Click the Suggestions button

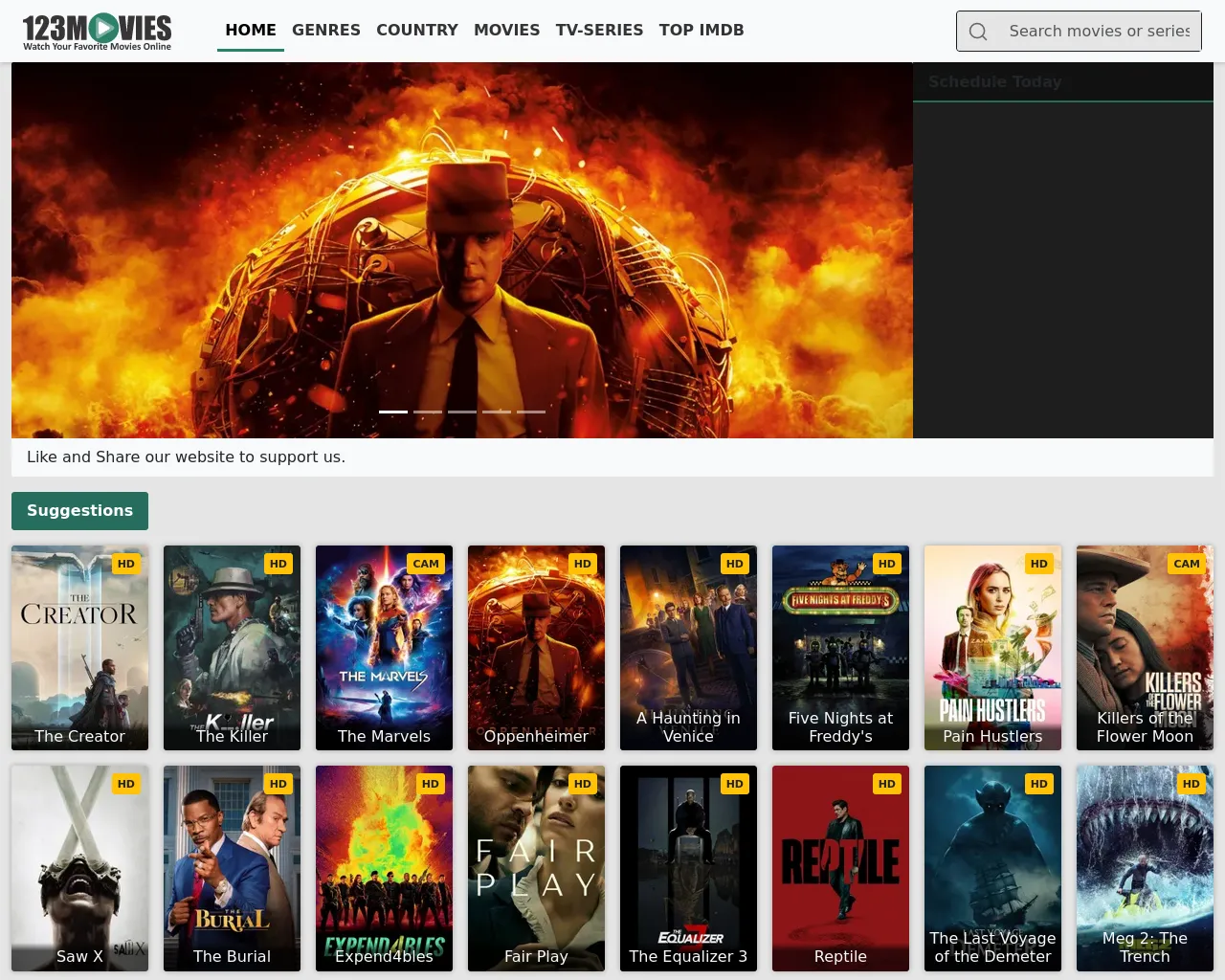pos(79,511)
